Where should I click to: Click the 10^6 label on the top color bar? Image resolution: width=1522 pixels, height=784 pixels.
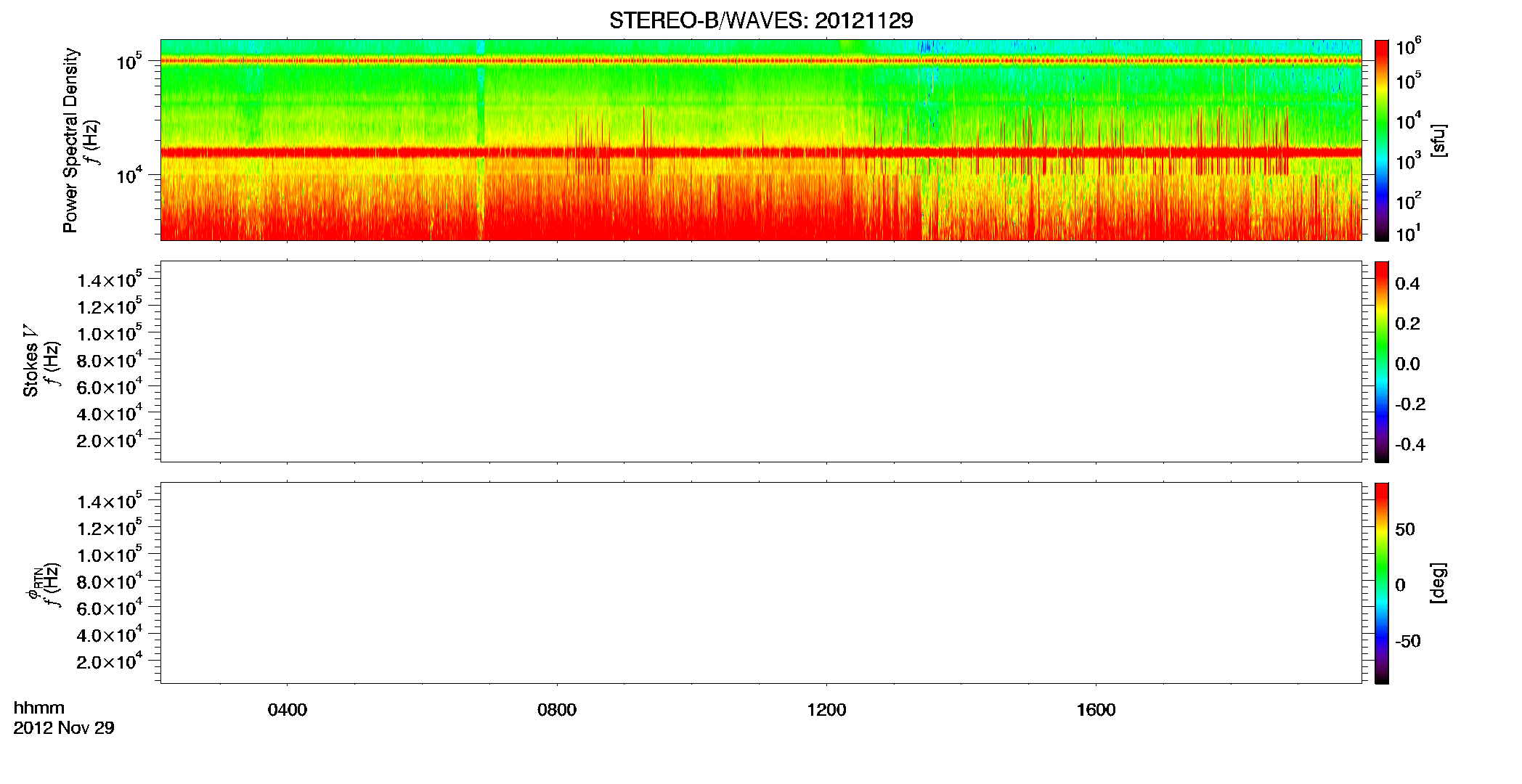click(1409, 47)
